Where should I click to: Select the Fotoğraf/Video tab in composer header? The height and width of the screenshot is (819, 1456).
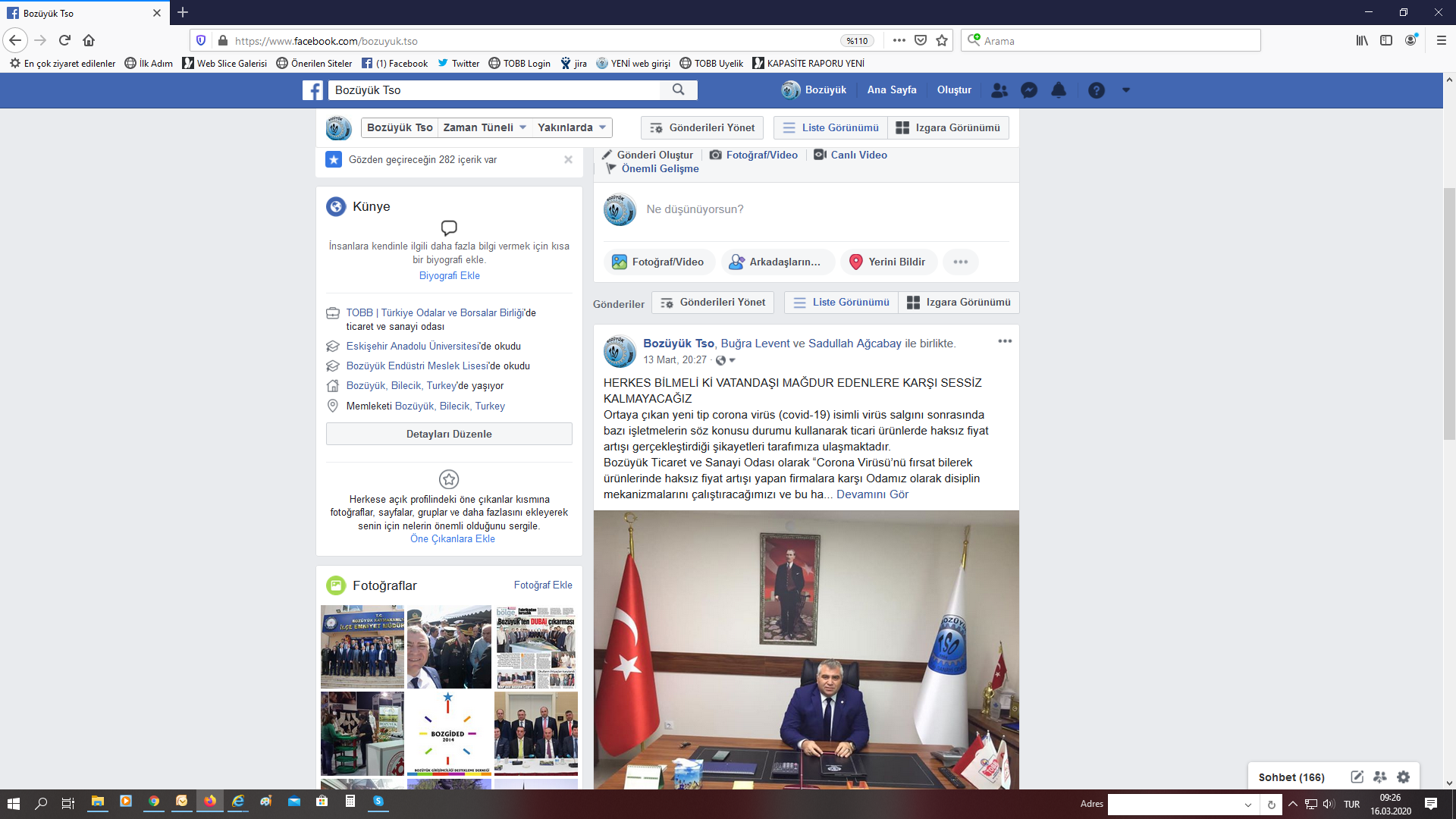coord(754,155)
